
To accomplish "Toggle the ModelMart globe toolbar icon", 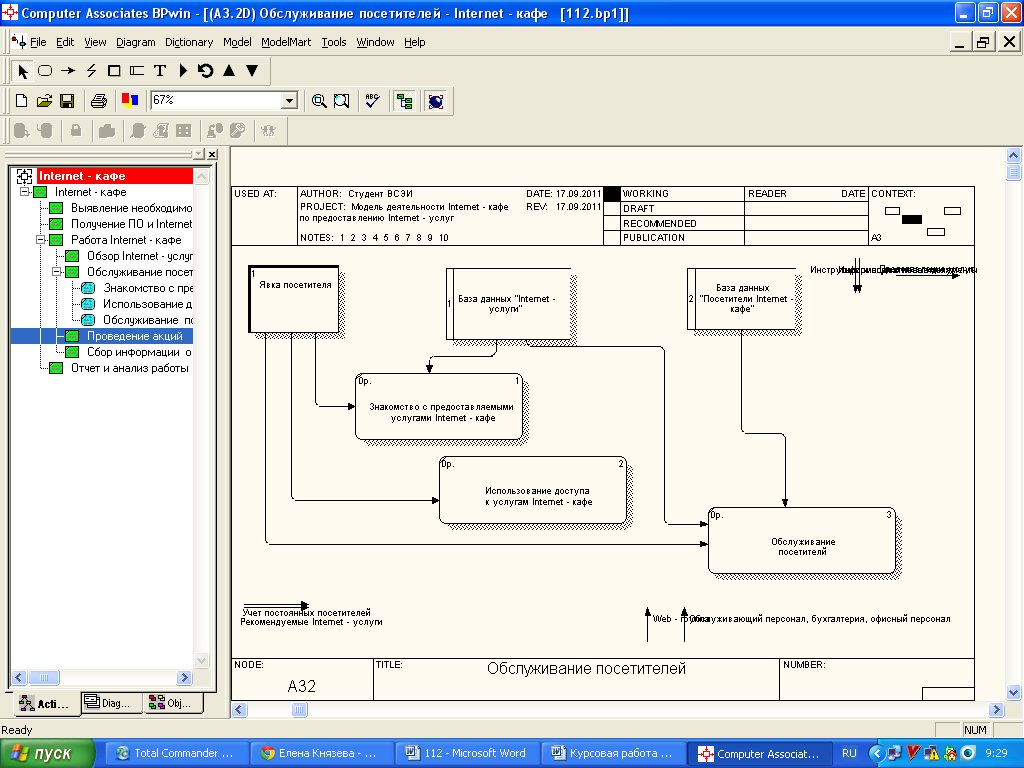I will tap(436, 101).
